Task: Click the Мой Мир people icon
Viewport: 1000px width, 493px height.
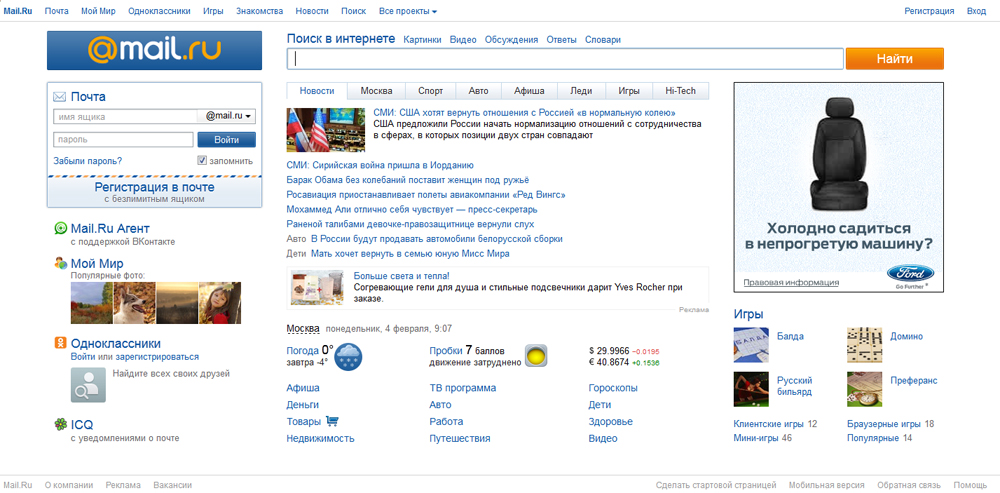Action: [61, 263]
